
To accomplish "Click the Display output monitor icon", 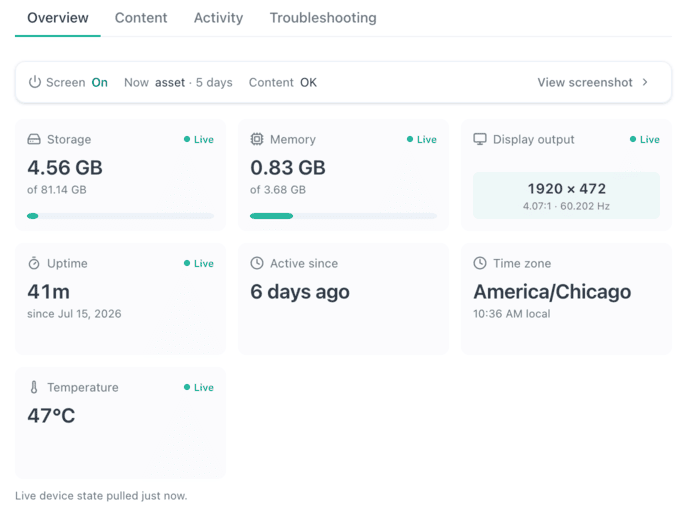I will click(480, 139).
